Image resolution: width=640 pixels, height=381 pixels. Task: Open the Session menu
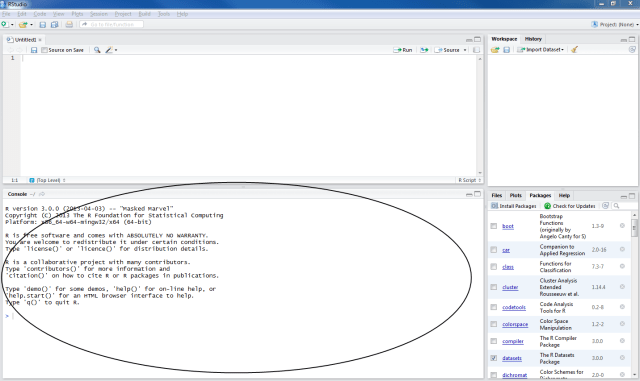point(99,14)
